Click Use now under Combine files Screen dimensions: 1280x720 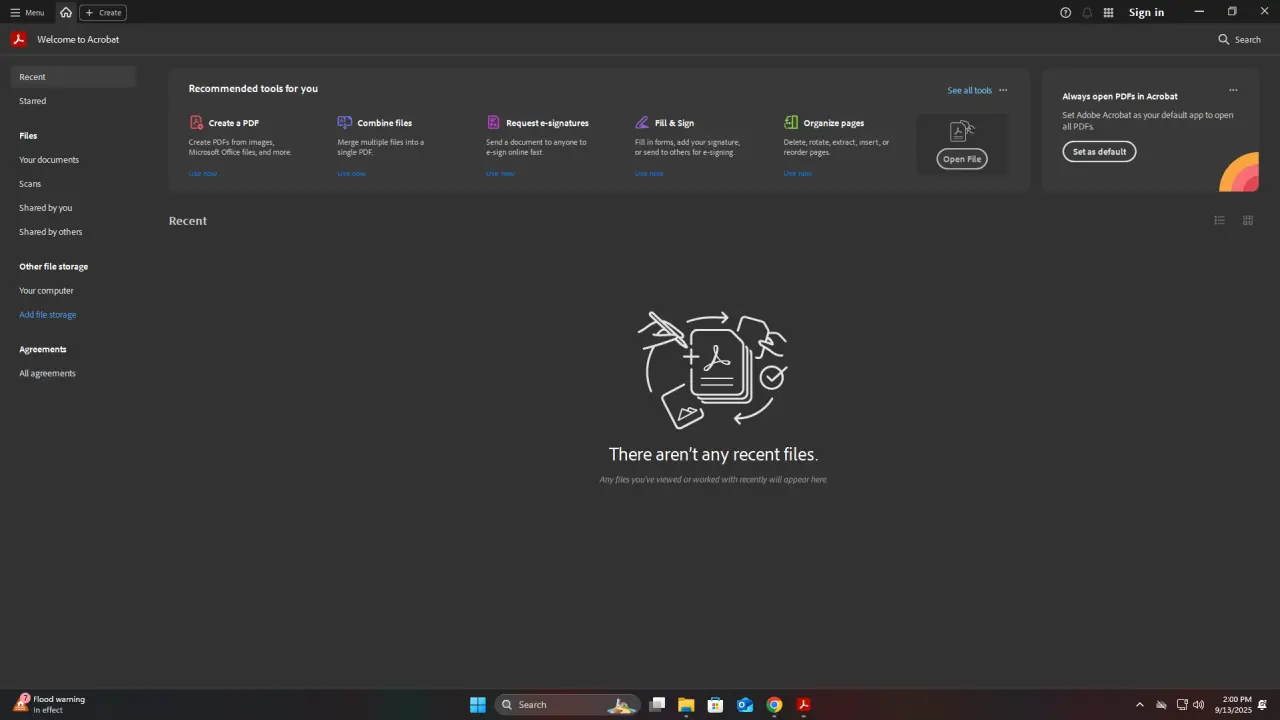tap(351, 173)
